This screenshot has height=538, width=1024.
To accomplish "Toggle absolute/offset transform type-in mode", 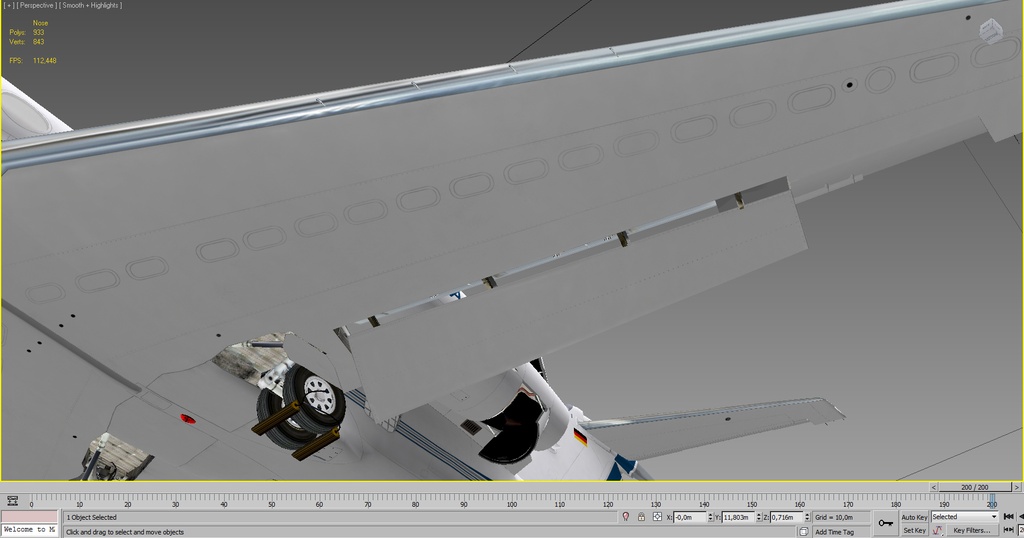I will 658,517.
